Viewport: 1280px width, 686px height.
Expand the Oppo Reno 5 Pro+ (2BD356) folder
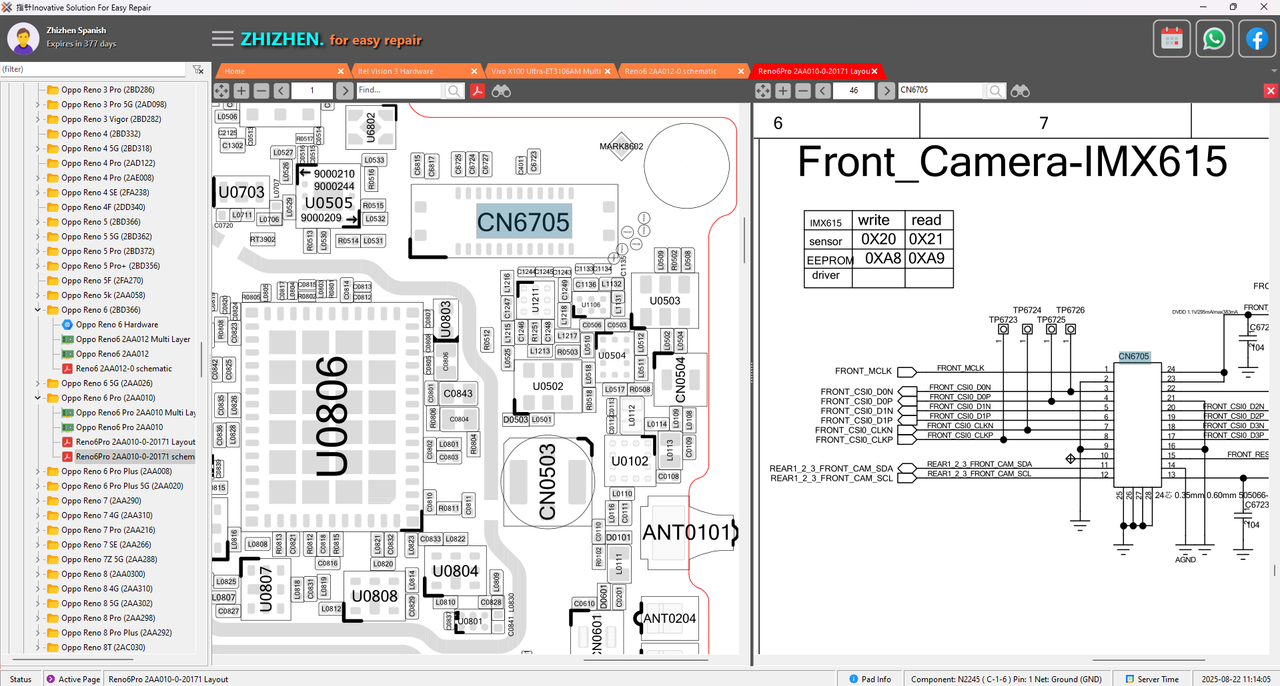(39, 266)
